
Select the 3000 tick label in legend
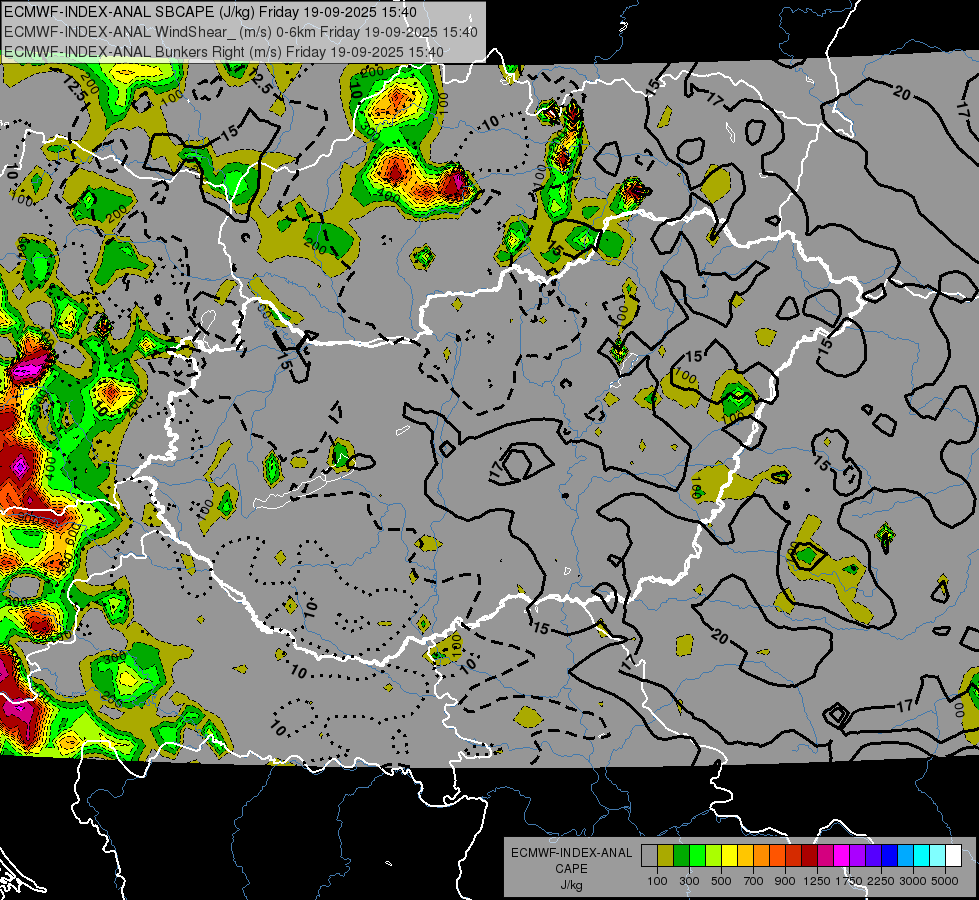(913, 881)
